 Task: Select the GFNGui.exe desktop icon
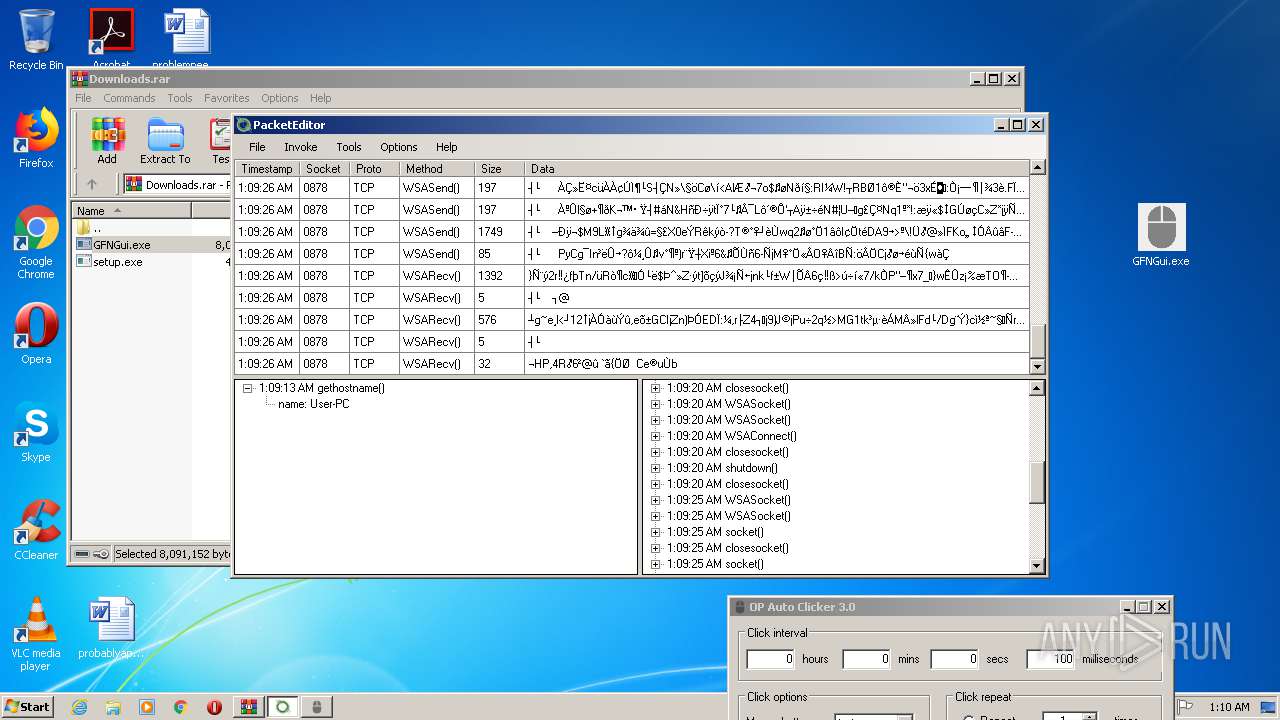1161,235
